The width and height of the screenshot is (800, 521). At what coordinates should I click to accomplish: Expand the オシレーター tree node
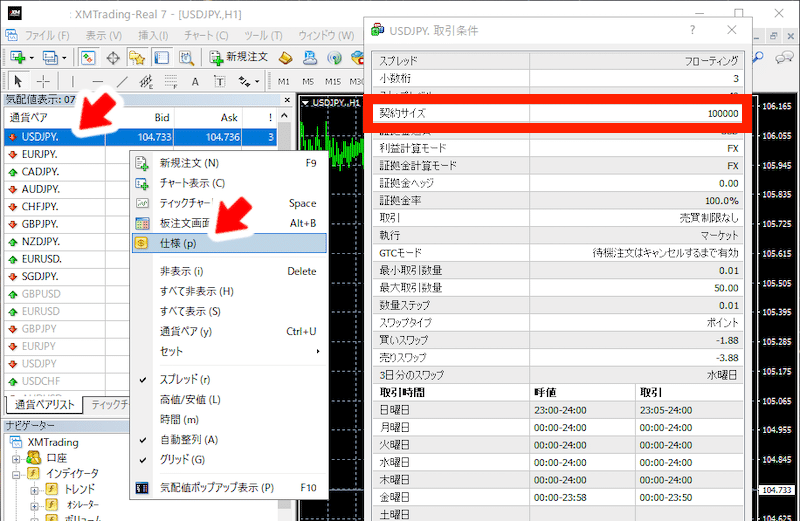(34, 506)
